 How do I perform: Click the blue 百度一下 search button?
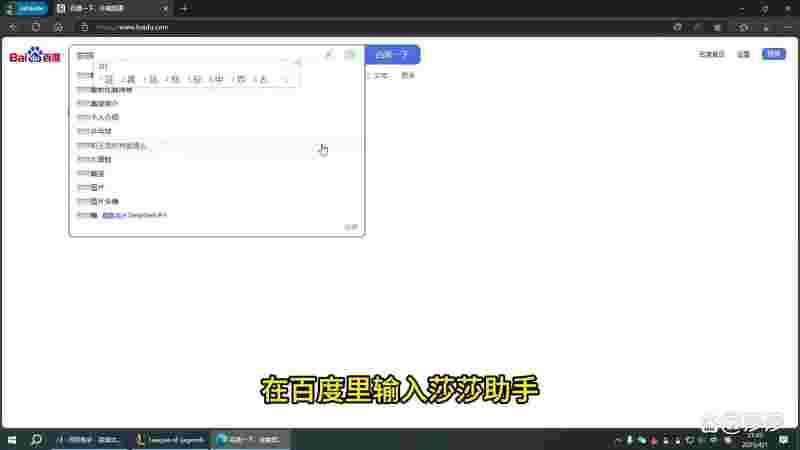392,55
